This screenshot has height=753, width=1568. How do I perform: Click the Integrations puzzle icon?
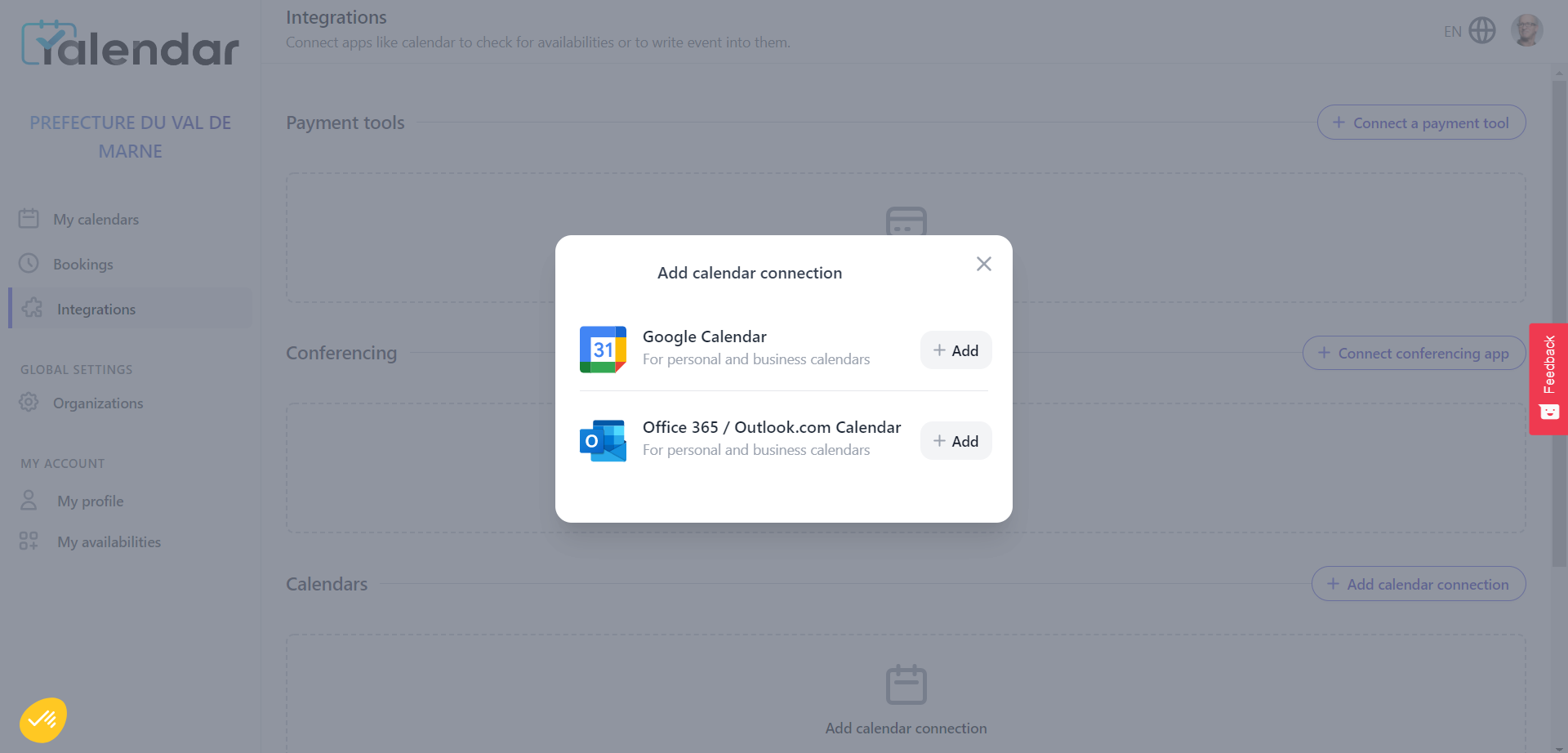click(32, 308)
